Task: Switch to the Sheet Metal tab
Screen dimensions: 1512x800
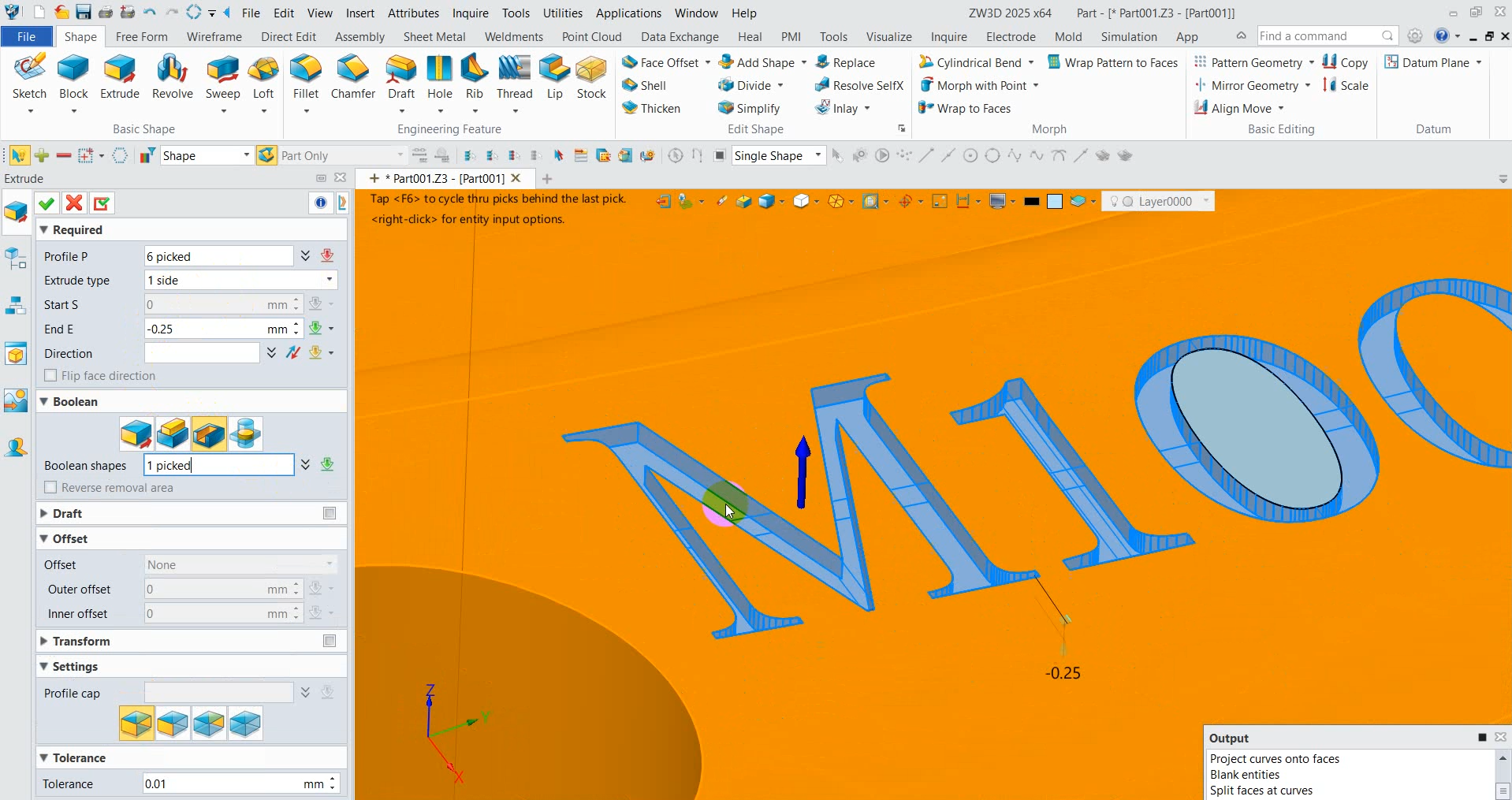Action: [434, 37]
